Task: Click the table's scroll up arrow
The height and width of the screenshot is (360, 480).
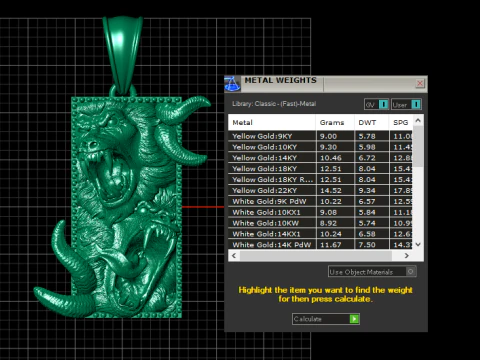Action: pyautogui.click(x=418, y=120)
